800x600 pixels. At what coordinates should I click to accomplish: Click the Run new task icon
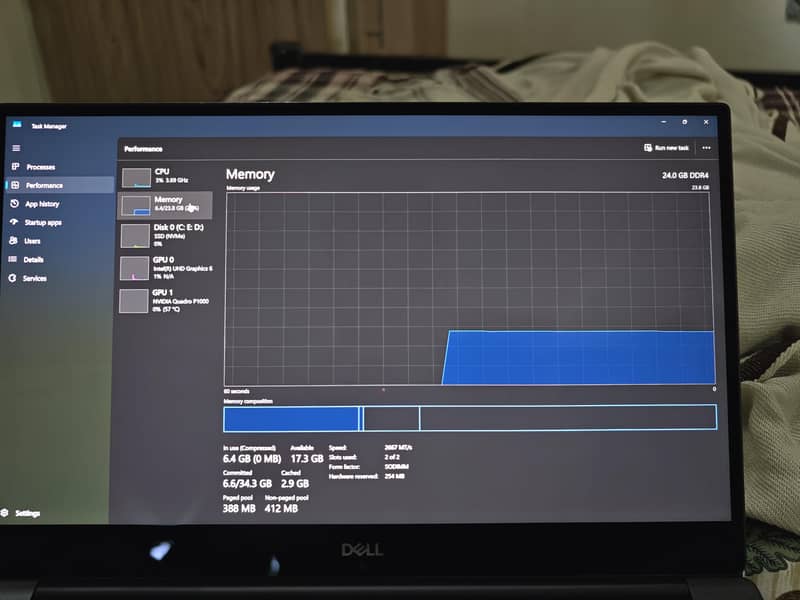coord(648,147)
